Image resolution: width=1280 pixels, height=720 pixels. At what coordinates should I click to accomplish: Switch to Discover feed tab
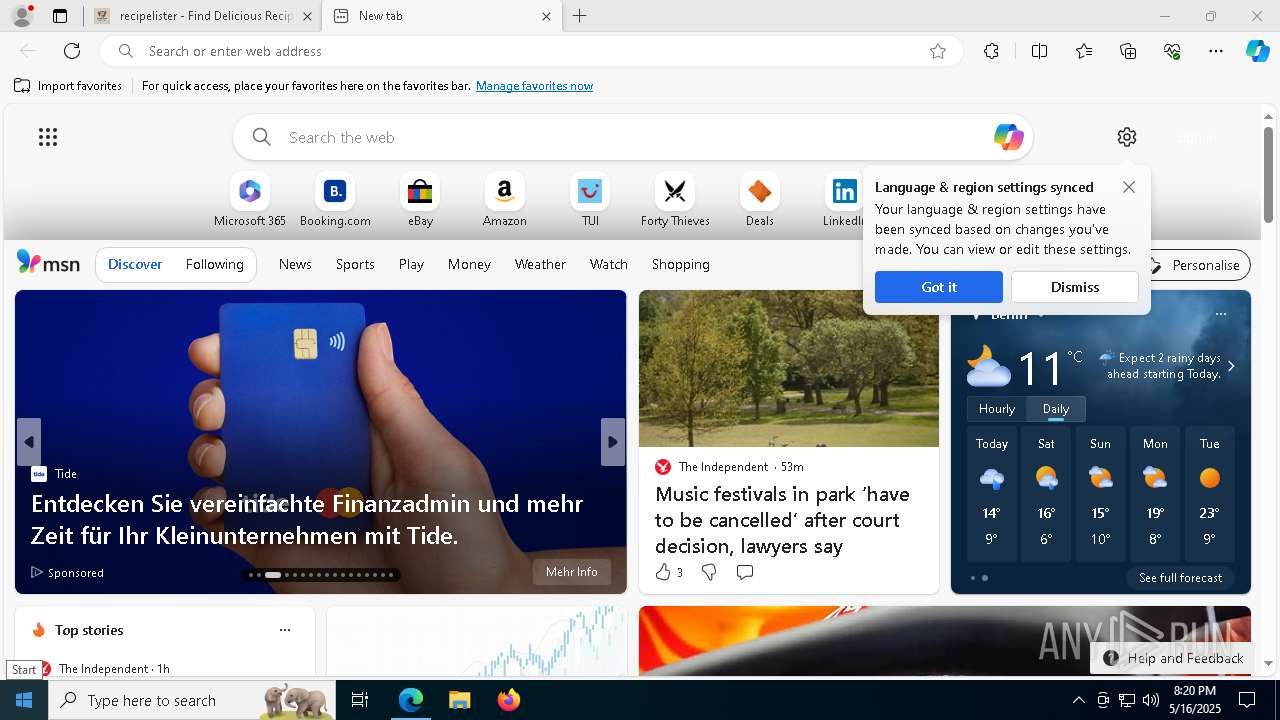(x=135, y=264)
